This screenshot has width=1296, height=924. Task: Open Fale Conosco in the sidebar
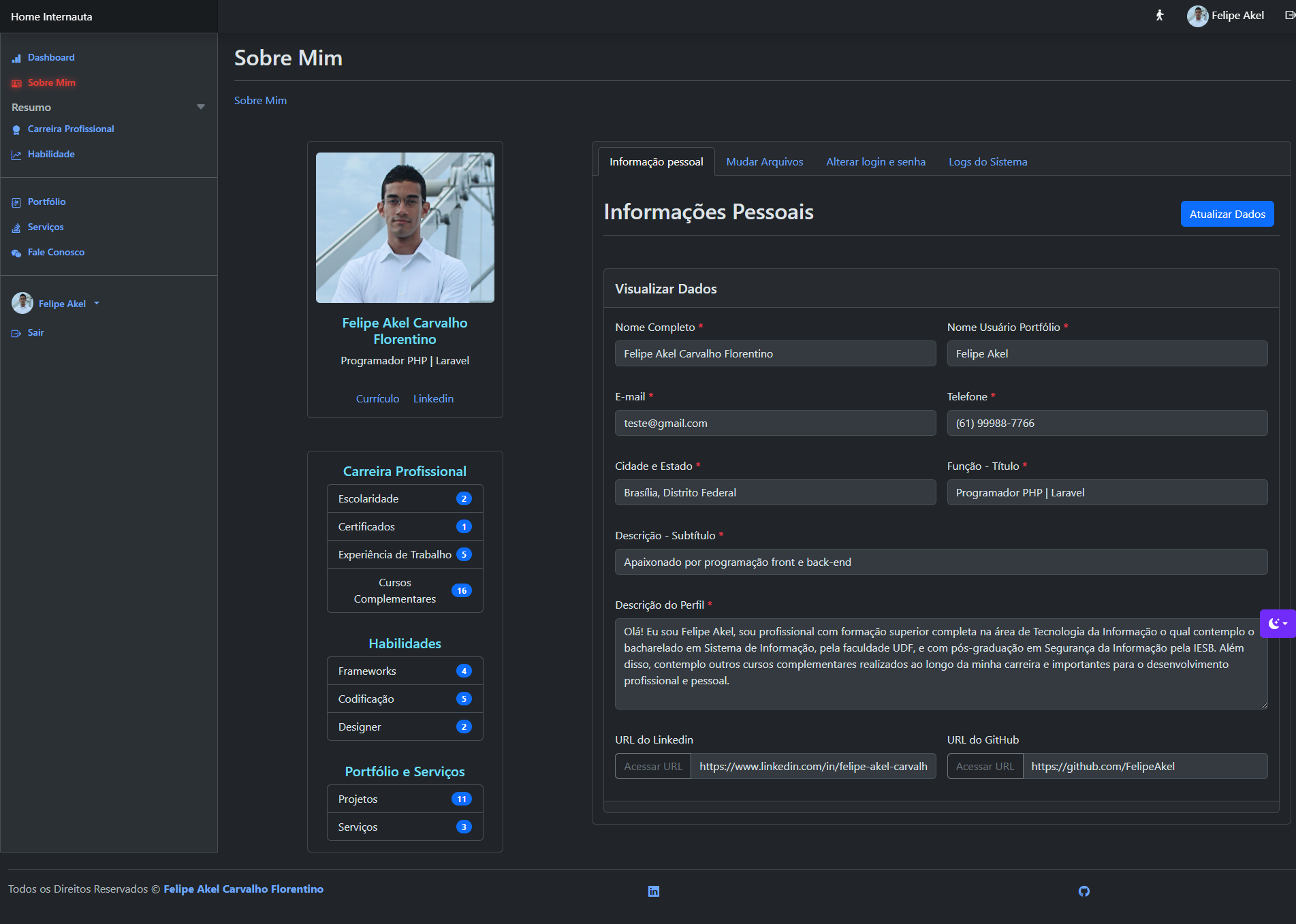pos(56,253)
